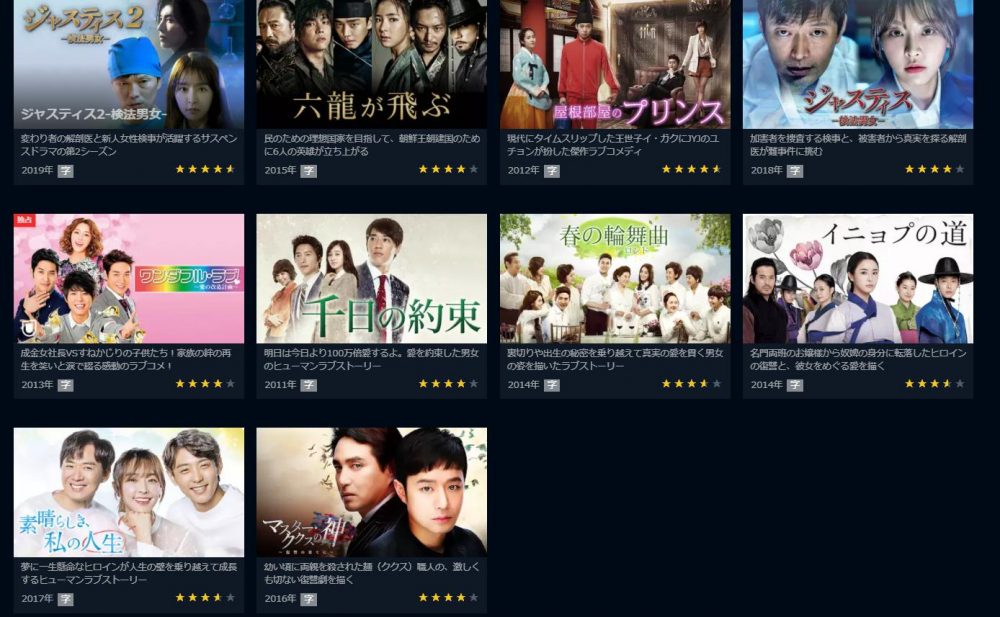Click the subtitle 字 icon for 六龍が飛ぶ
Image resolution: width=1000 pixels, height=617 pixels.
pyautogui.click(x=309, y=171)
